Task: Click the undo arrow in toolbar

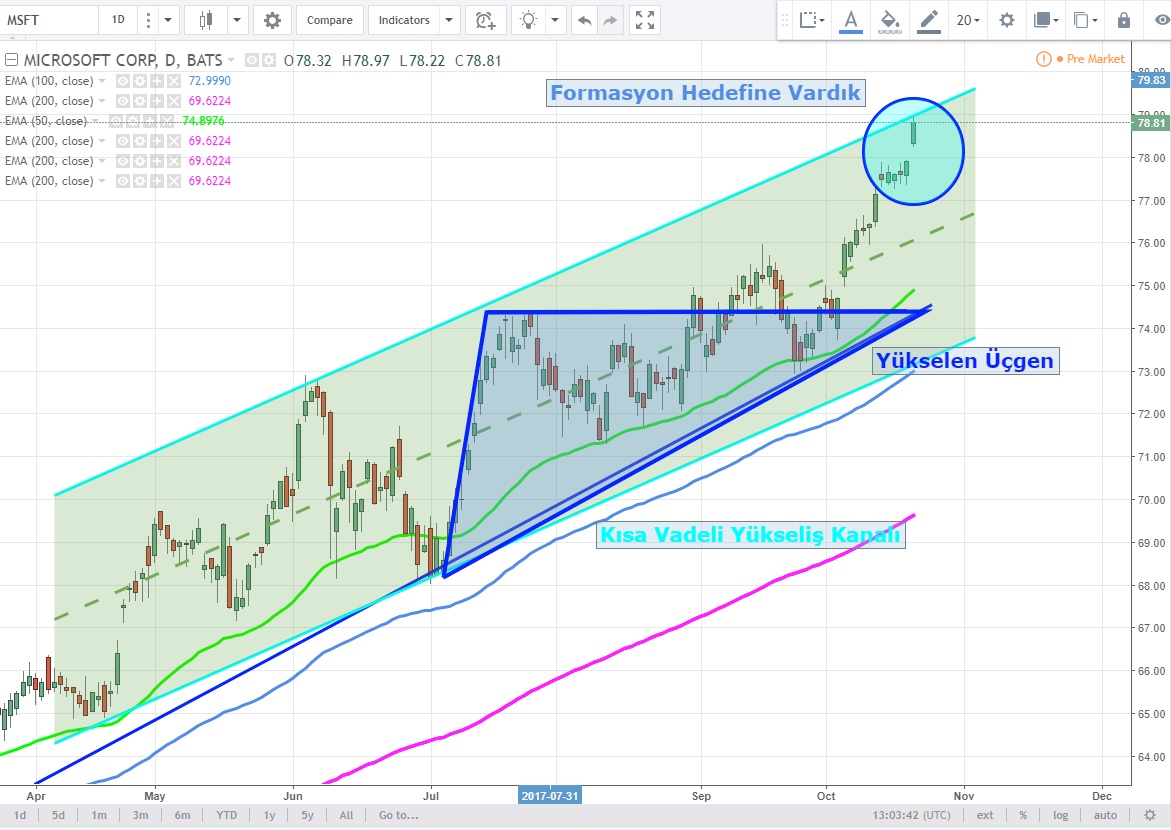Action: point(585,20)
